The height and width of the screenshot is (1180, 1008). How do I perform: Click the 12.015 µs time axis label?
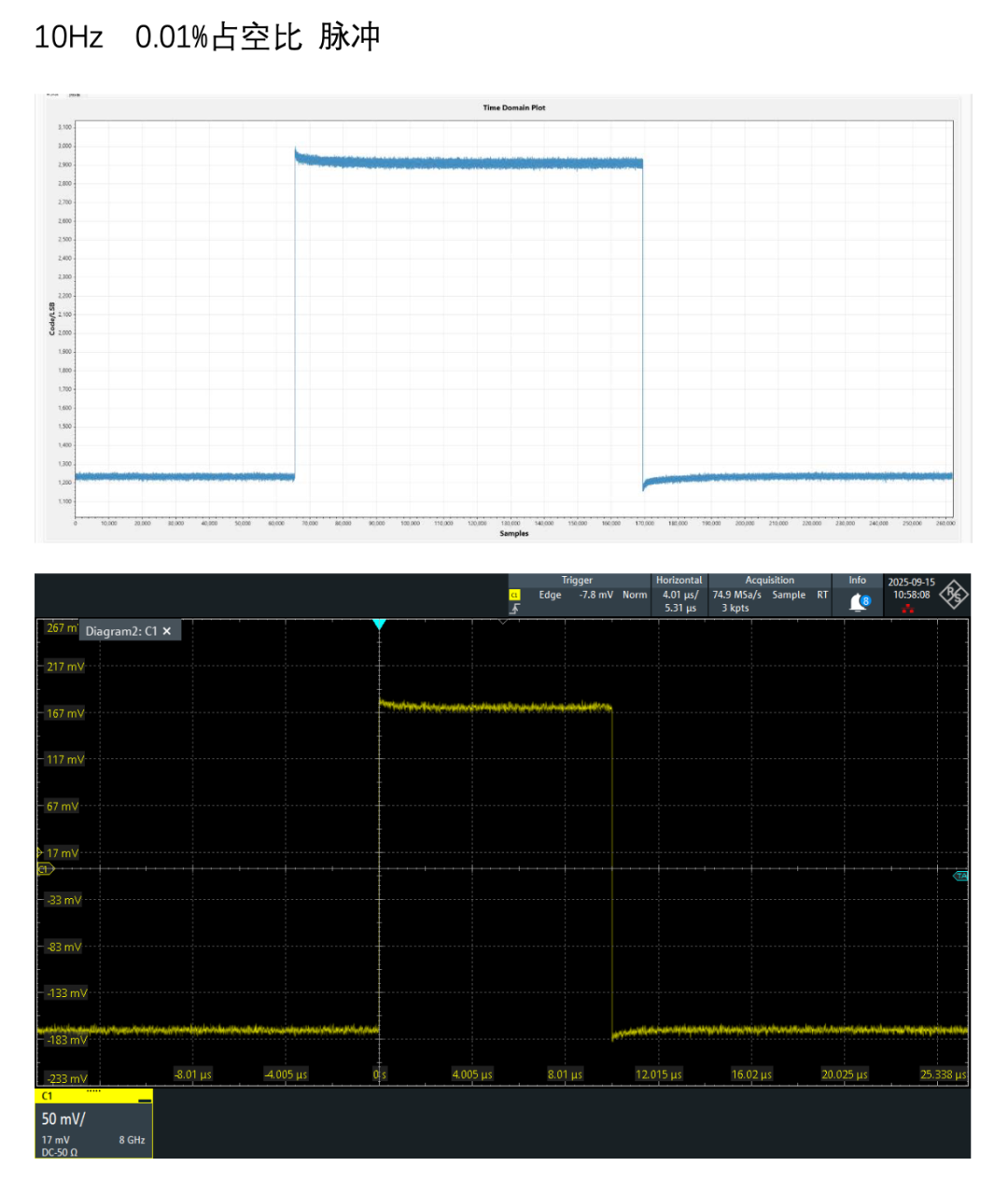[658, 1075]
